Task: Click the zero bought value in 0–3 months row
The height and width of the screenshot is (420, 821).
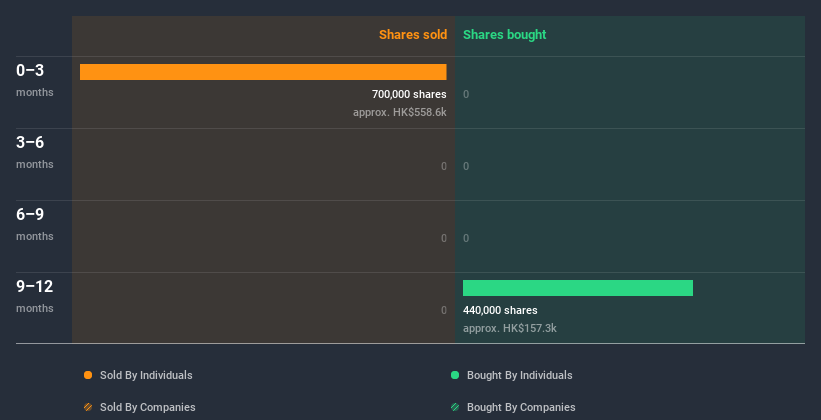Action: pos(466,94)
